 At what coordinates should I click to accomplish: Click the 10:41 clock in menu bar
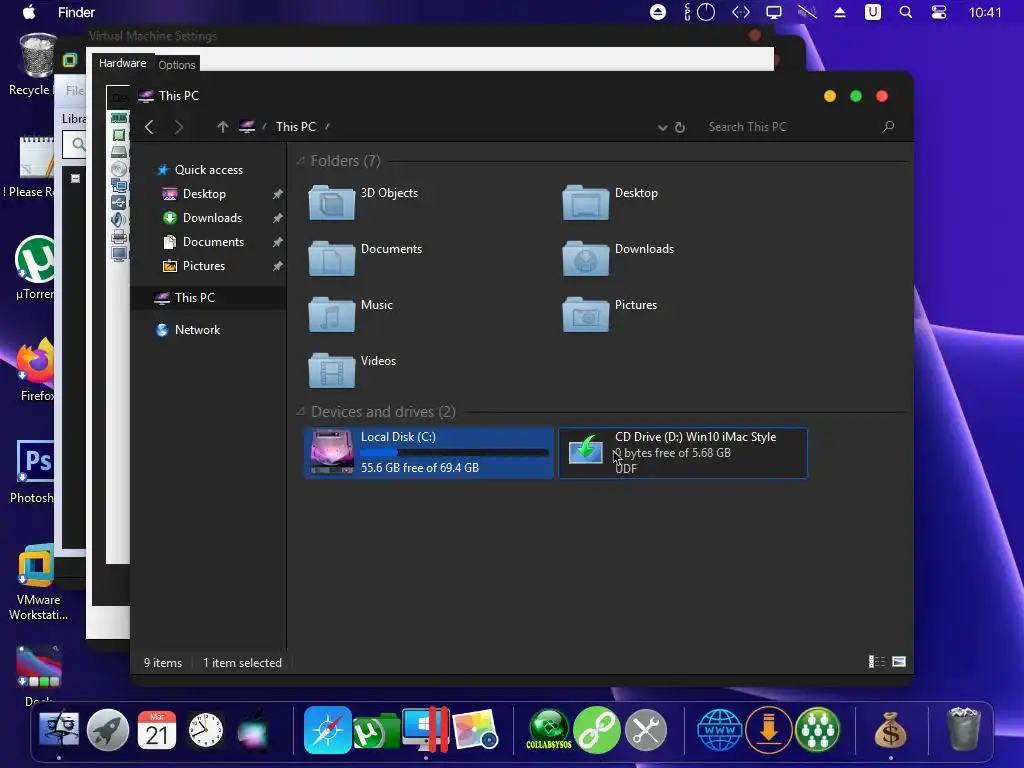point(985,12)
